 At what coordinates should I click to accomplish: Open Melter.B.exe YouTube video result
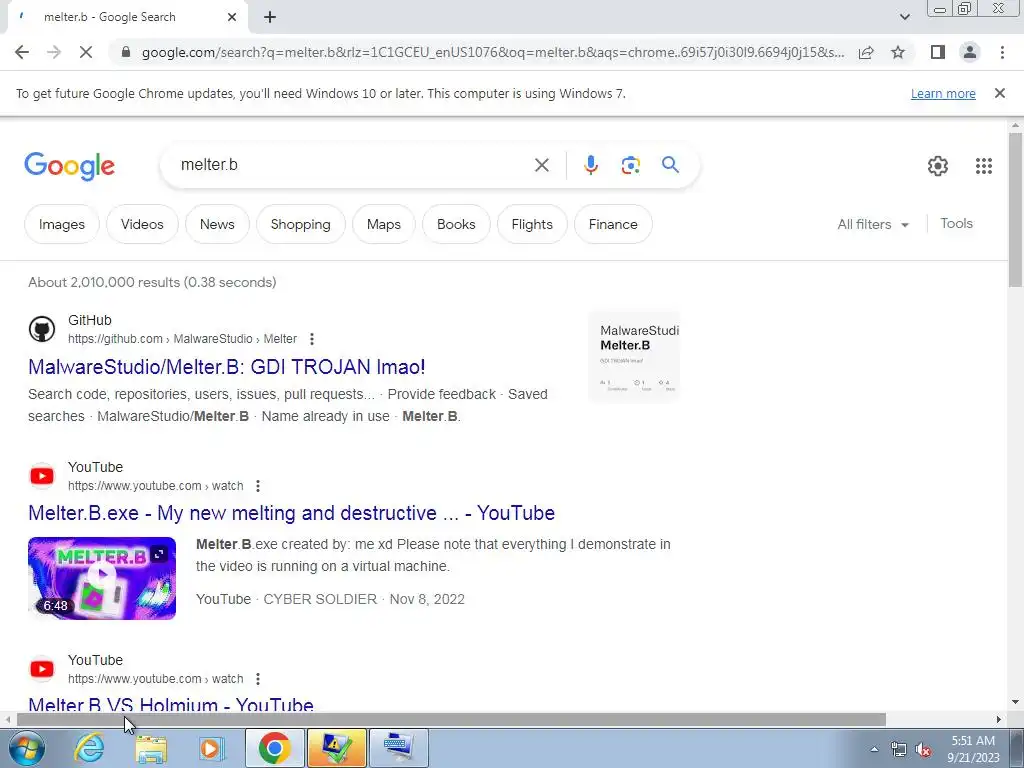[x=291, y=513]
